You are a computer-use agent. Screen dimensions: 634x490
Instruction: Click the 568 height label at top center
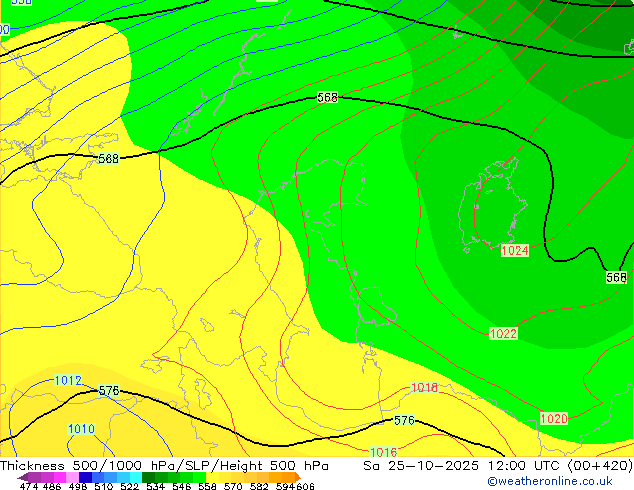click(327, 97)
